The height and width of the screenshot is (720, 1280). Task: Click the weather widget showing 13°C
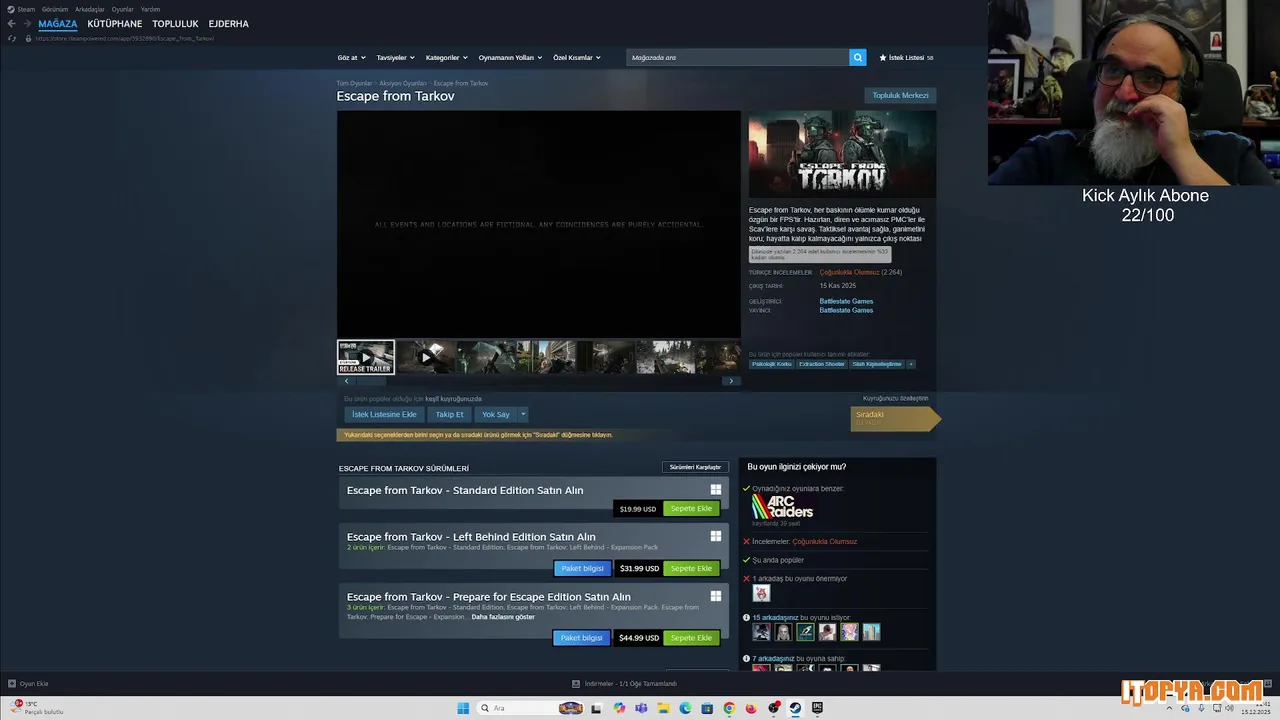[x=38, y=708]
